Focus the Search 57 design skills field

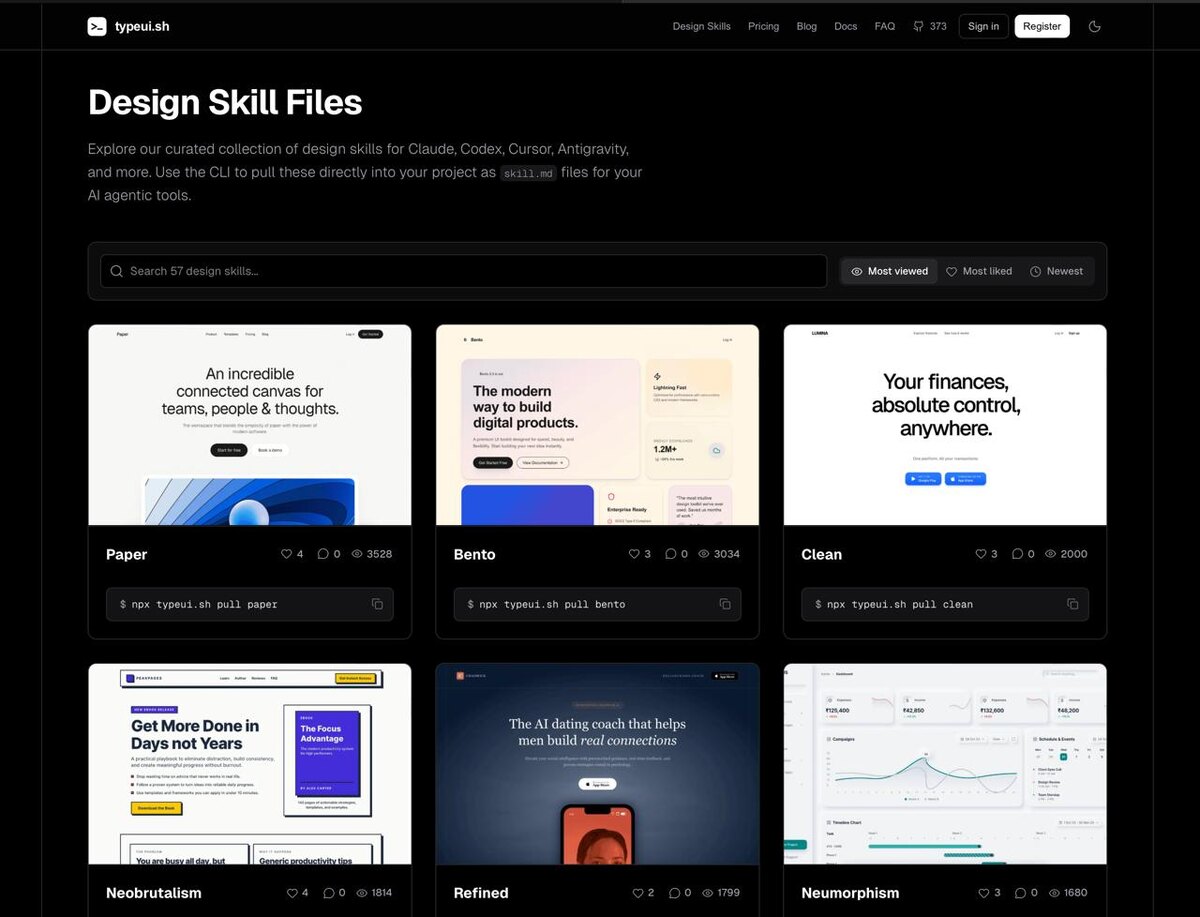[464, 271]
